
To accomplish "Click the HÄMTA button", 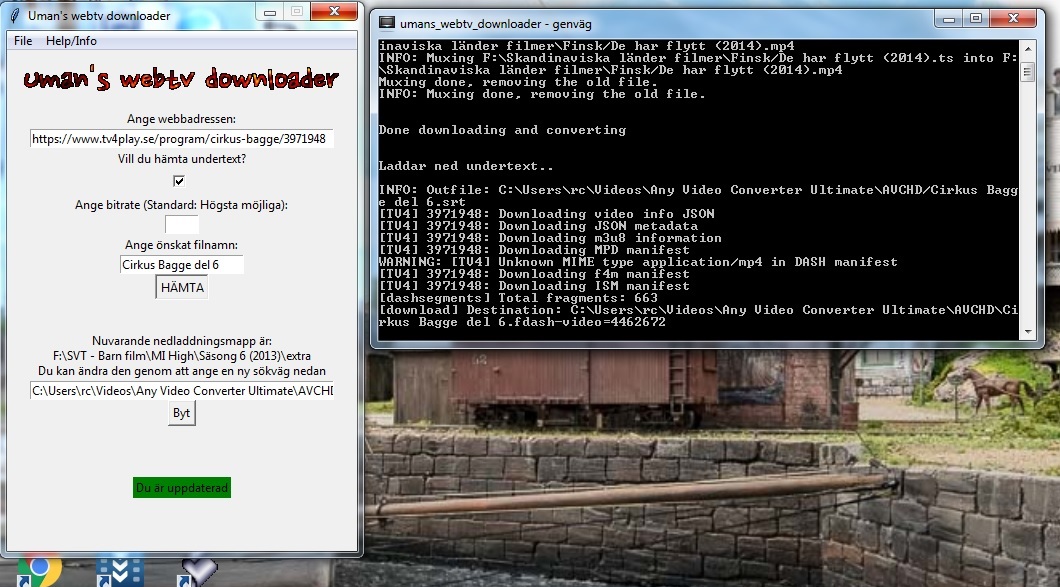I will (182, 287).
